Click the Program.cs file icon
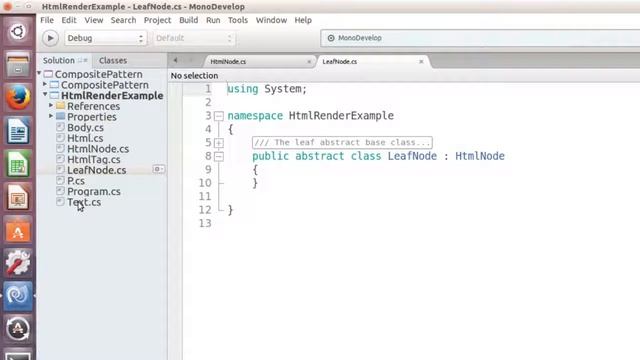Viewport: 640px width, 360px height. 60,191
